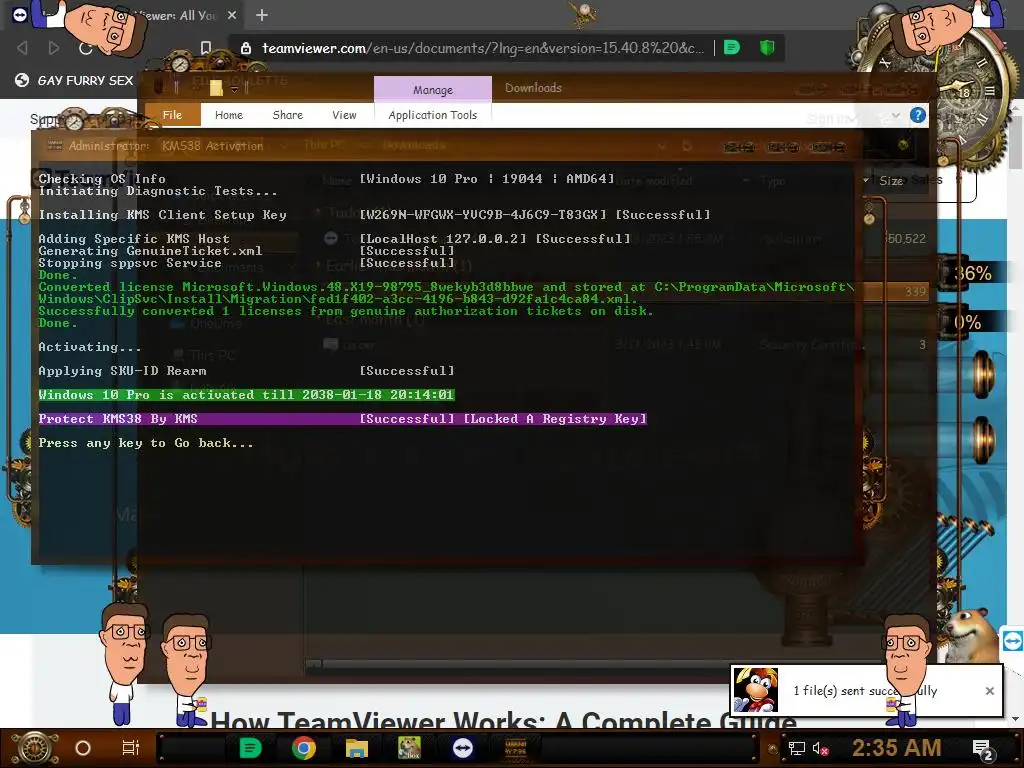The width and height of the screenshot is (1024, 768).
Task: Launch Google Chrome from taskbar
Action: pyautogui.click(x=304, y=748)
